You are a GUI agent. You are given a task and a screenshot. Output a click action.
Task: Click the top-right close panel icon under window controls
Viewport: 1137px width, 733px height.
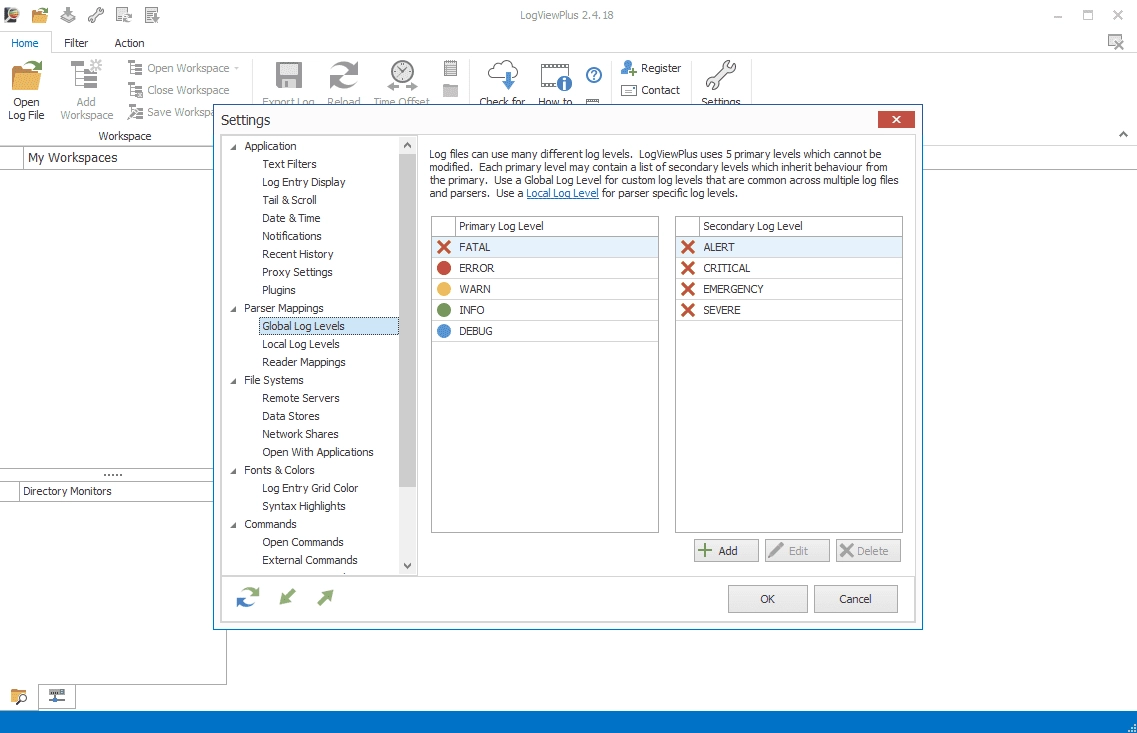coord(1116,42)
